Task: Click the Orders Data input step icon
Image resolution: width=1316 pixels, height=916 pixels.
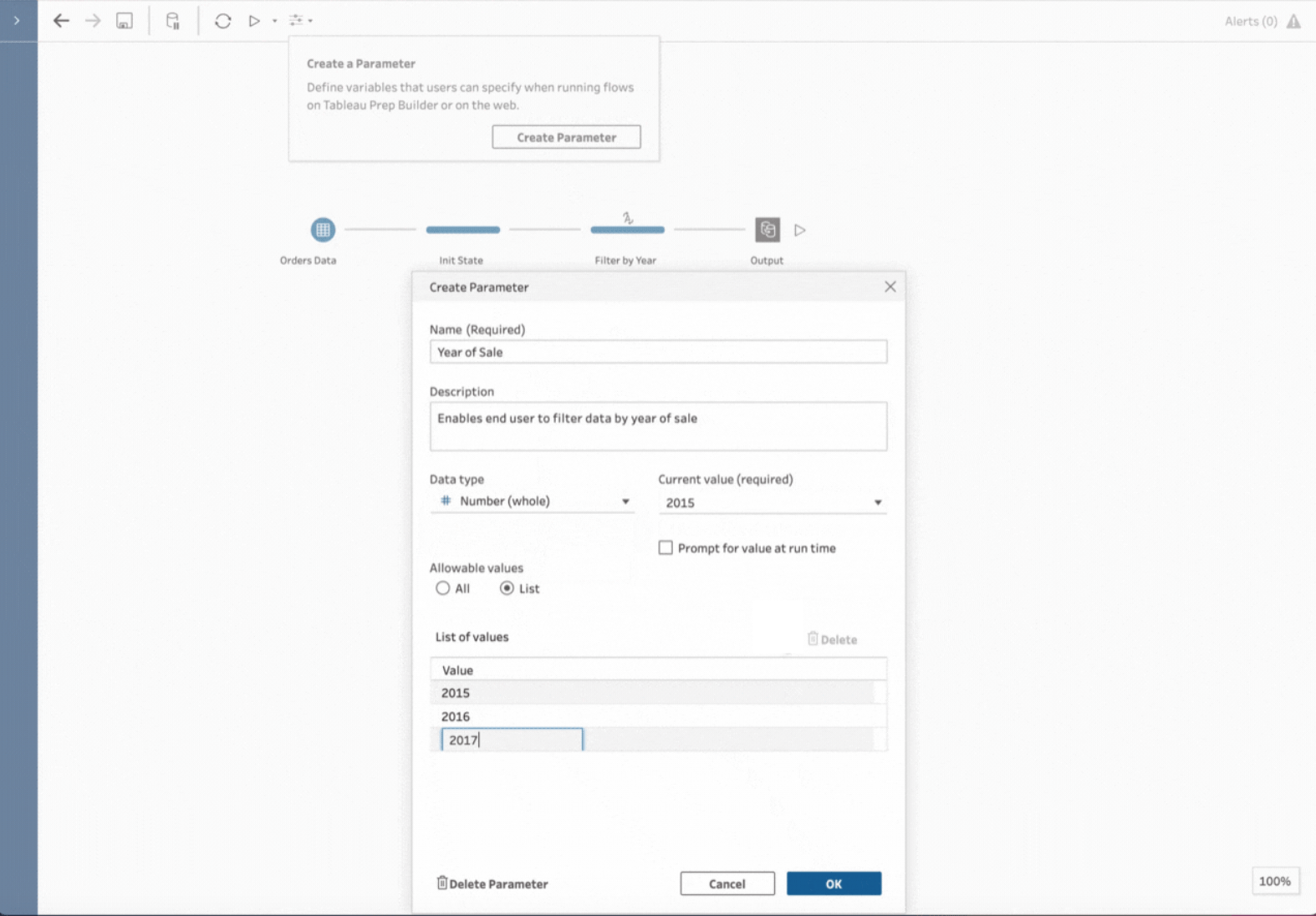Action: (x=323, y=229)
